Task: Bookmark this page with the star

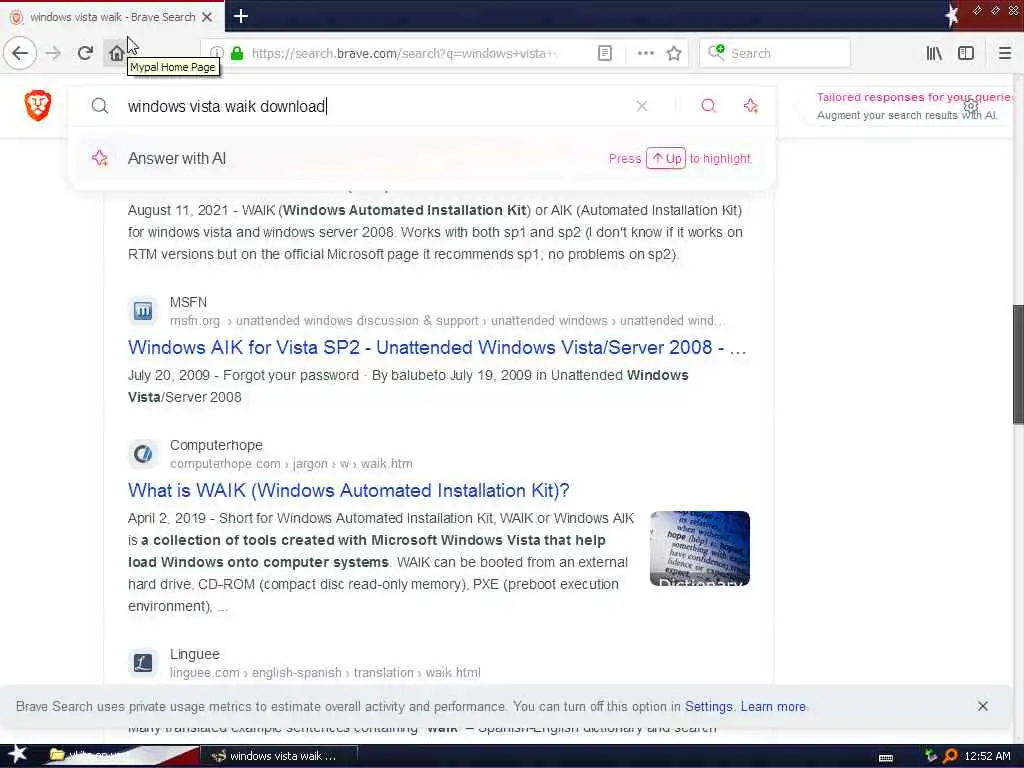Action: click(674, 53)
